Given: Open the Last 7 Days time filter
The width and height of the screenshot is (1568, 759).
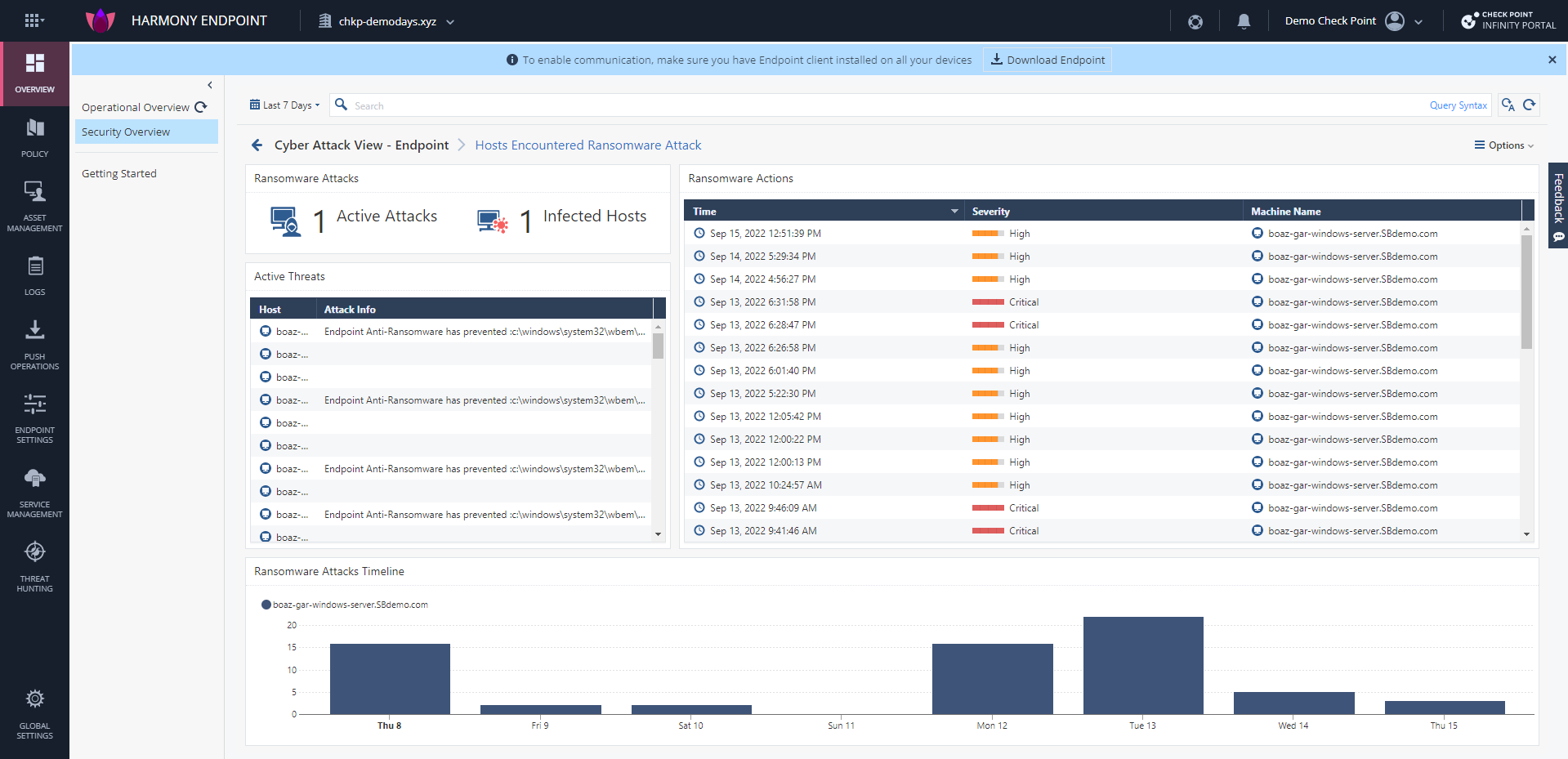Looking at the screenshot, I should tap(284, 105).
